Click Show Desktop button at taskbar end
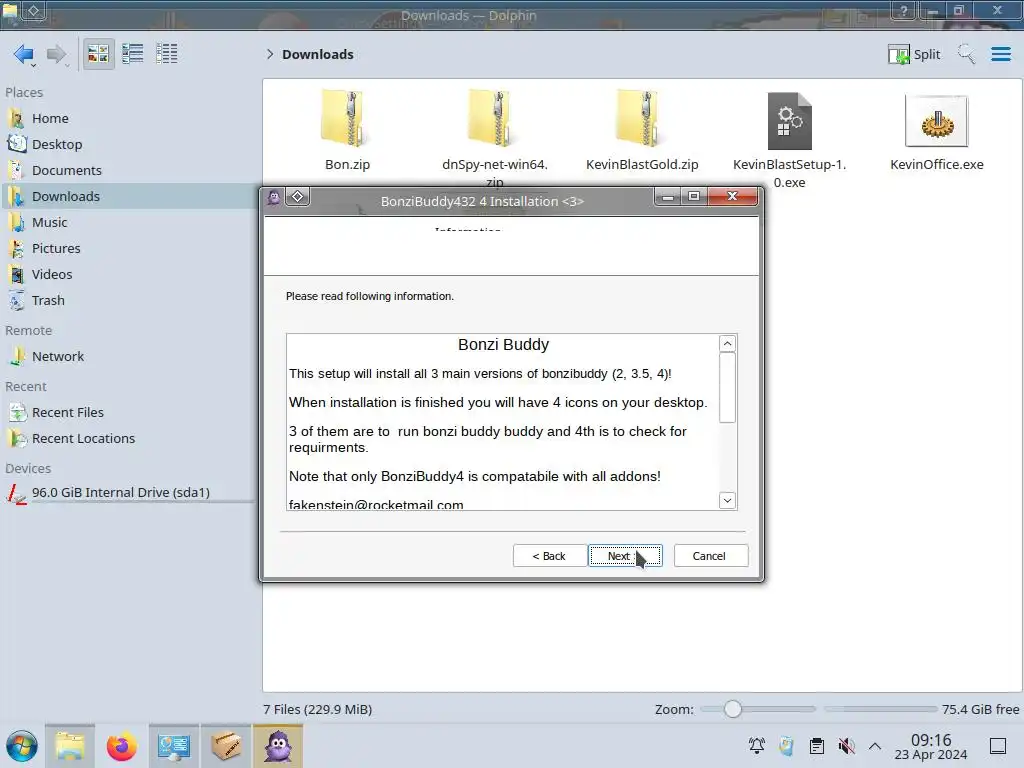1024x768 pixels. (998, 746)
